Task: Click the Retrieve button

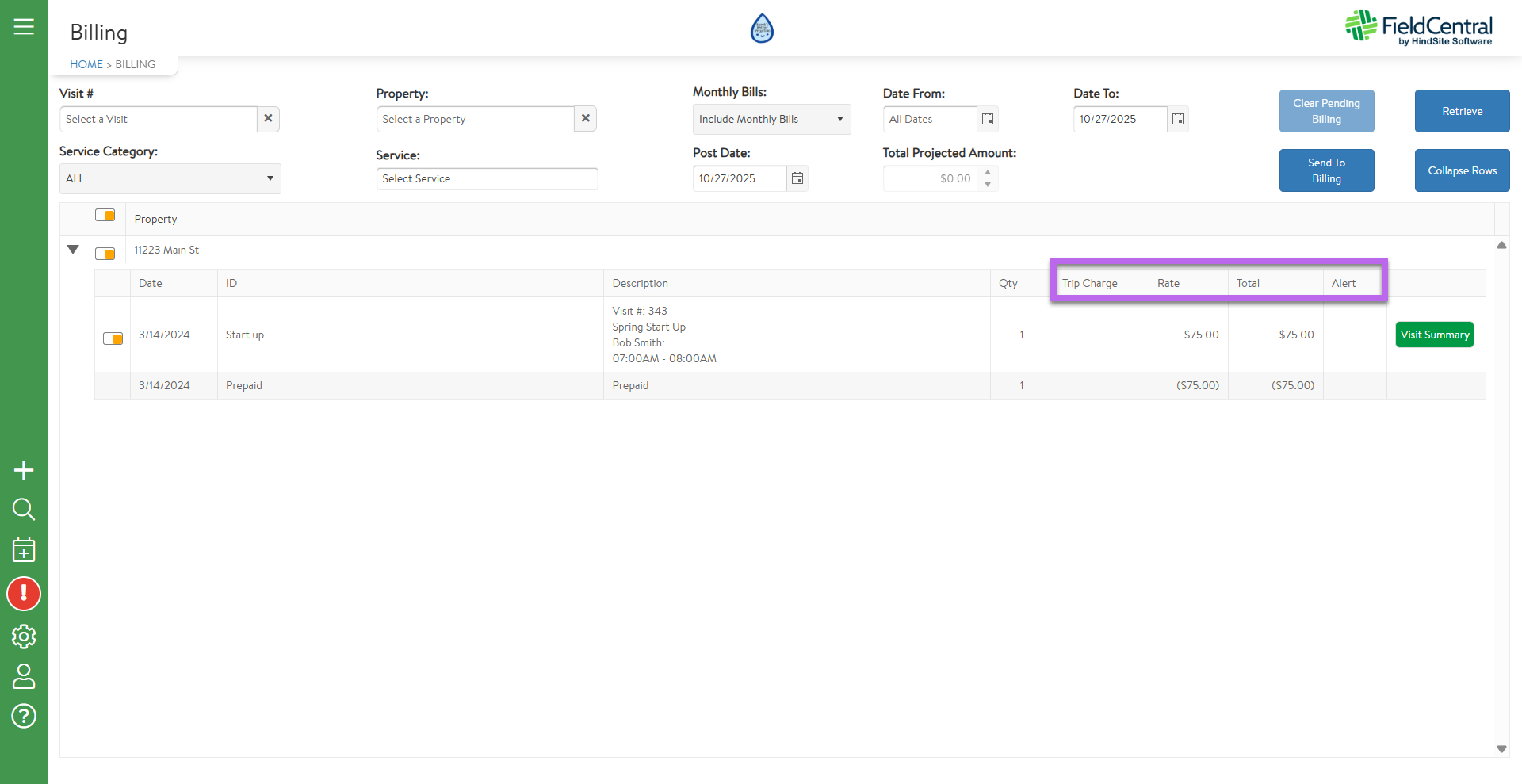Action: click(1462, 111)
